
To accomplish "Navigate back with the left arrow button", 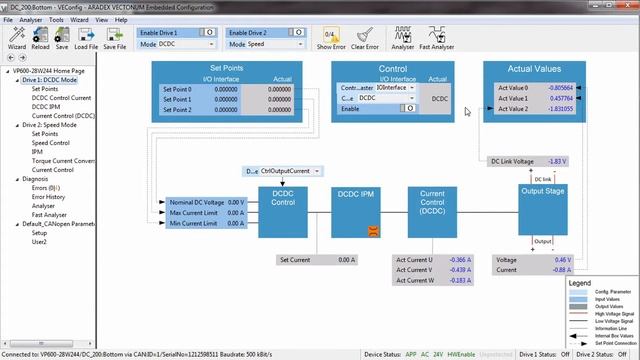I will 11,58.
